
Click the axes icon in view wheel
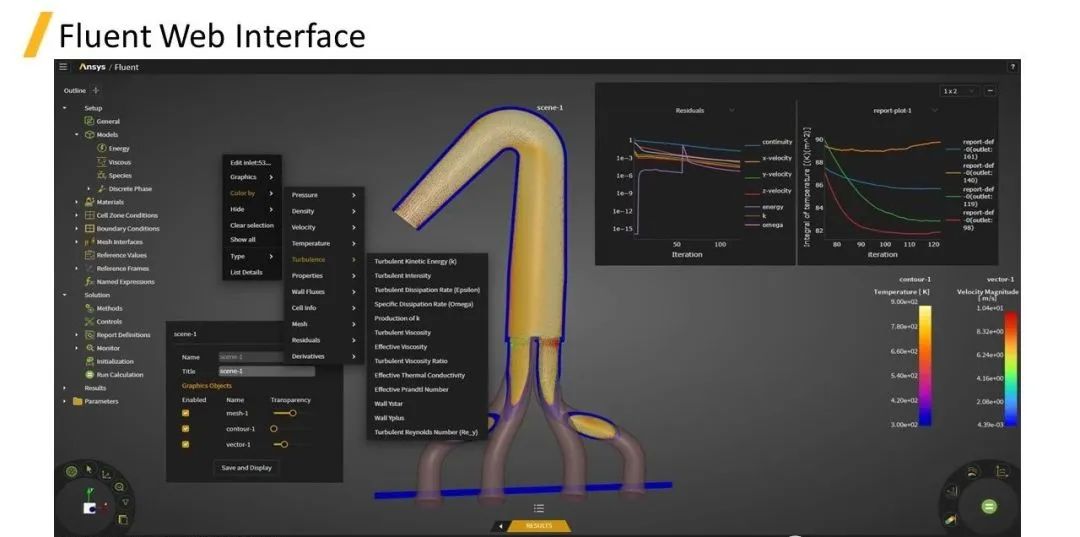pos(106,474)
